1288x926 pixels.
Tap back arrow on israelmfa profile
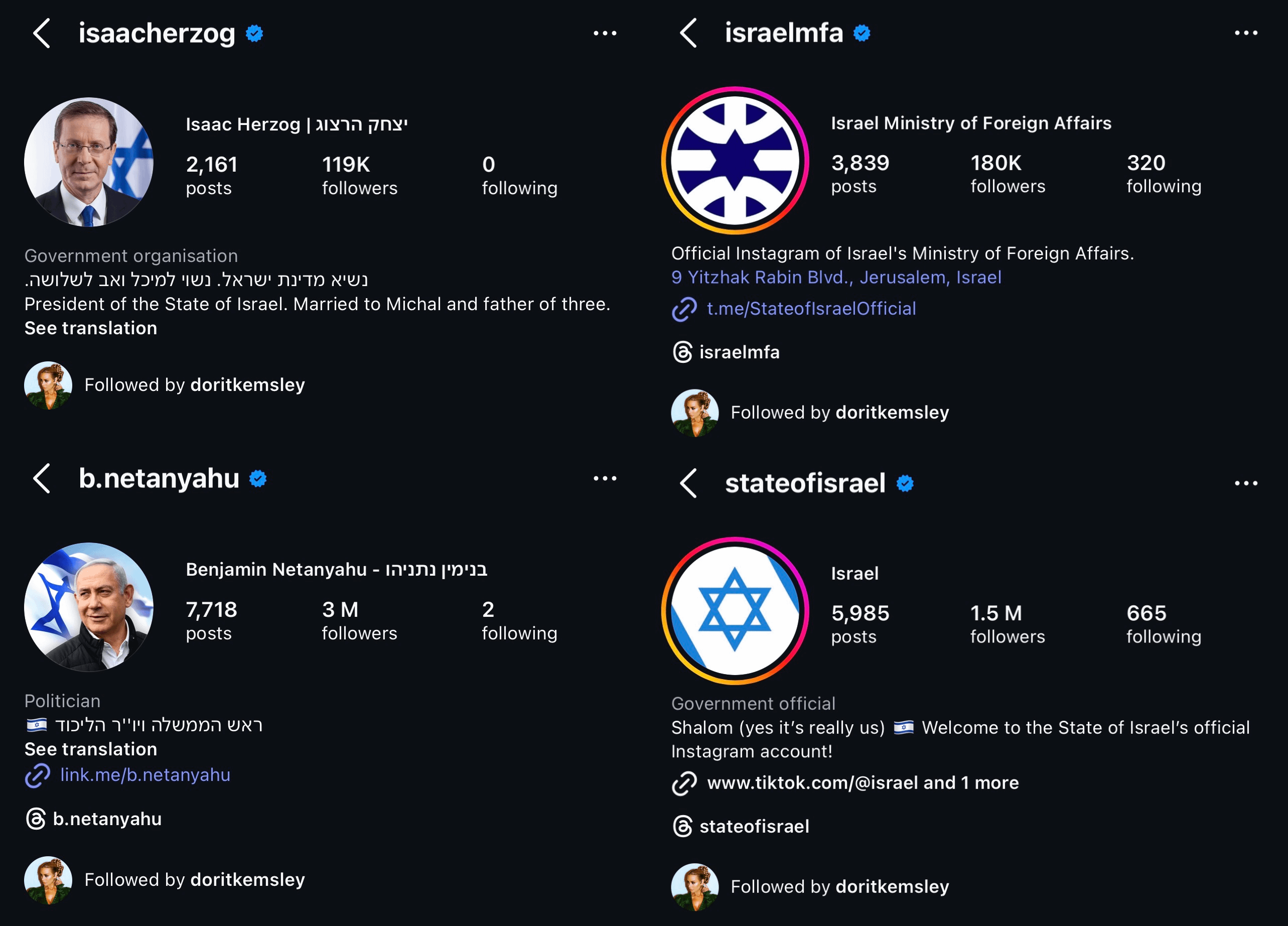(x=688, y=33)
